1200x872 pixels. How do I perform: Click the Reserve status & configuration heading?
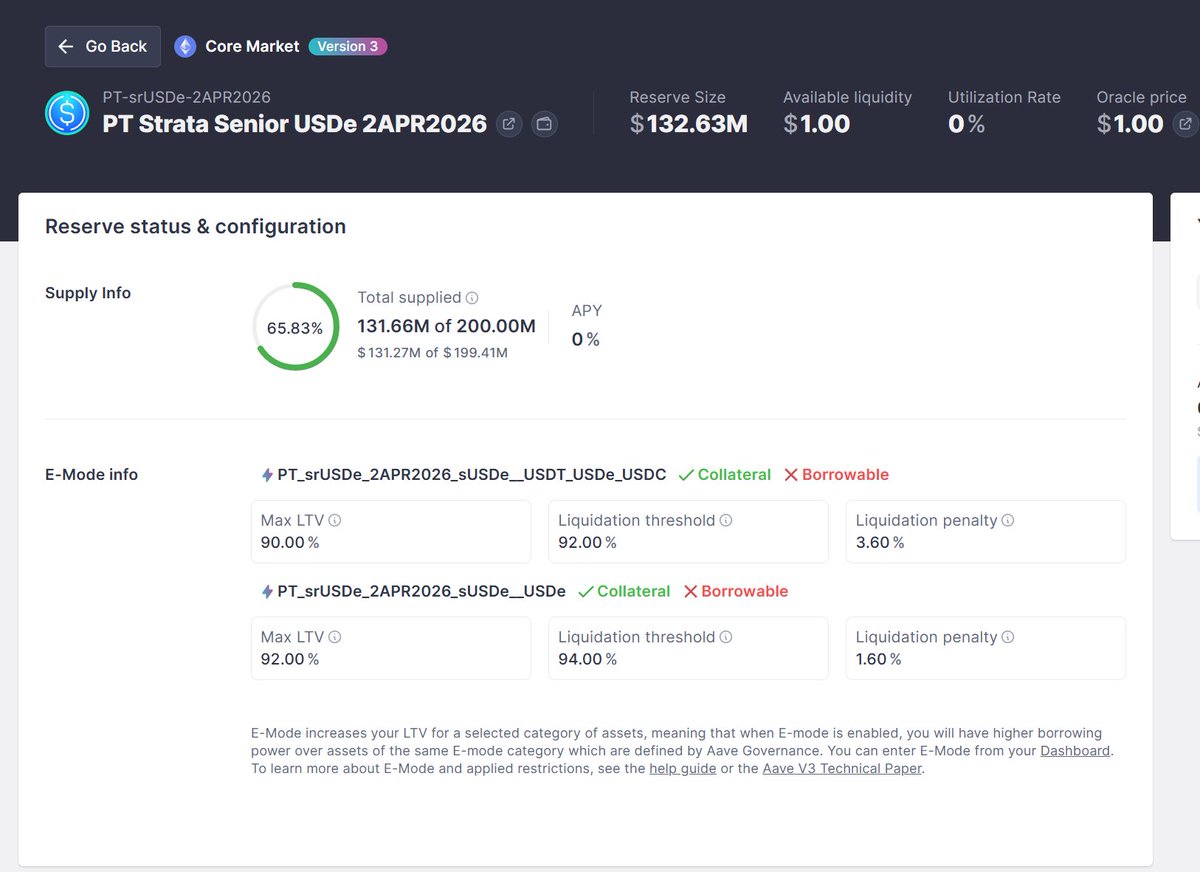[x=196, y=226]
